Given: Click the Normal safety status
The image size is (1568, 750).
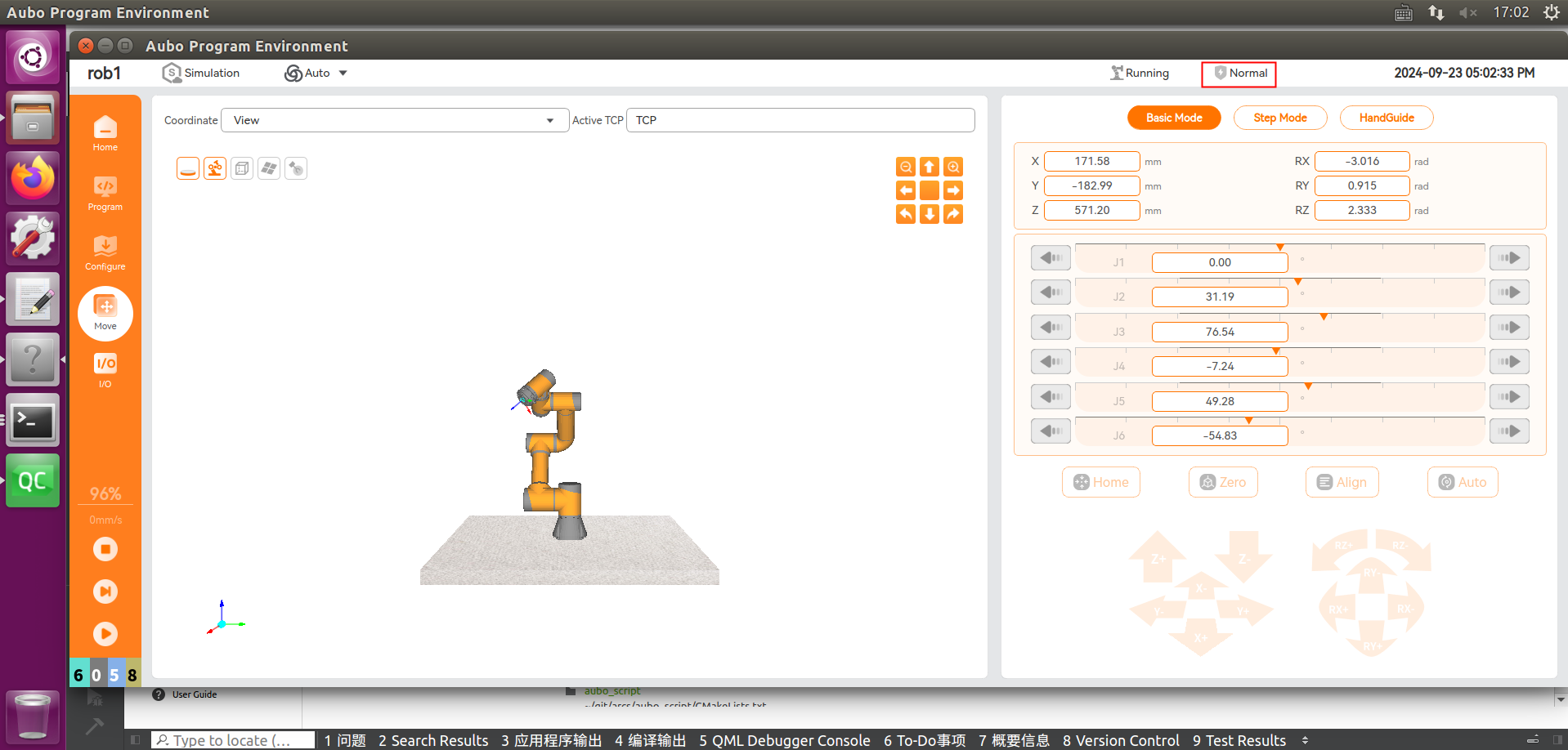Looking at the screenshot, I should pyautogui.click(x=1239, y=73).
